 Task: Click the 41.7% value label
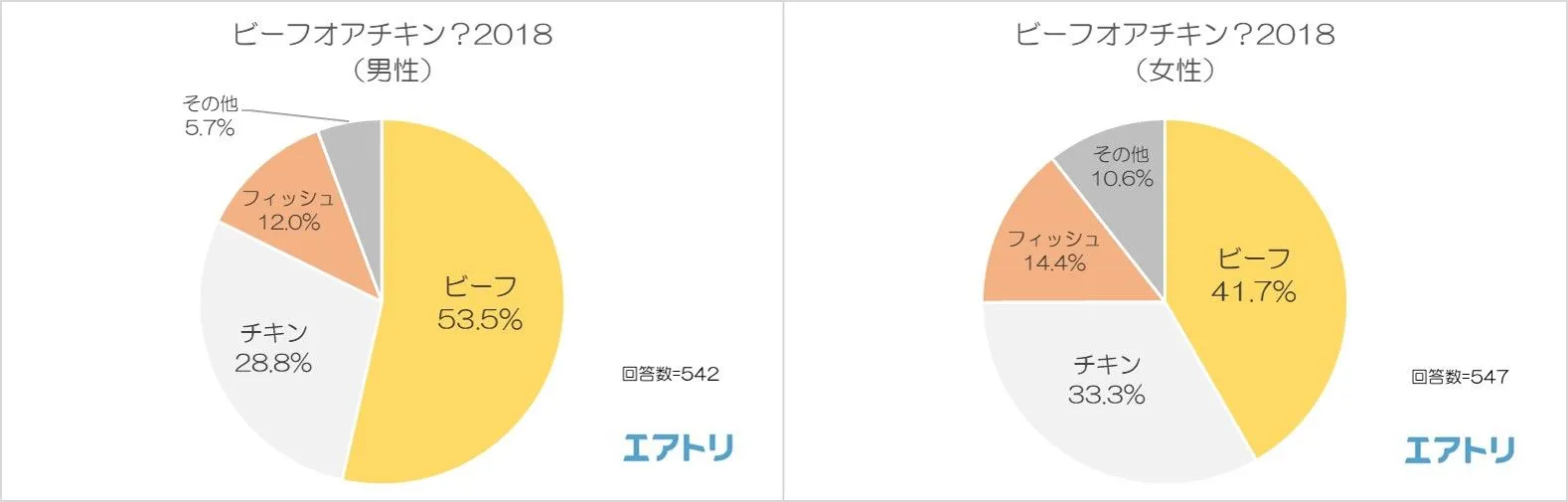pyautogui.click(x=1253, y=292)
